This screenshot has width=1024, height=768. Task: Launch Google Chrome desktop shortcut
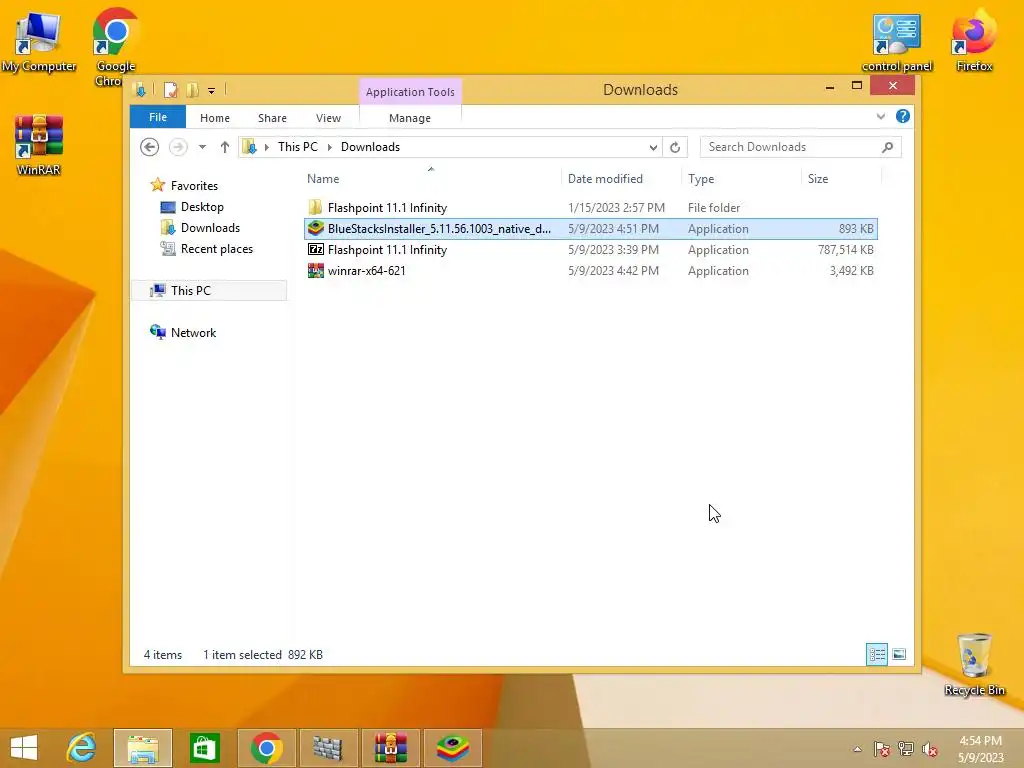tap(115, 47)
